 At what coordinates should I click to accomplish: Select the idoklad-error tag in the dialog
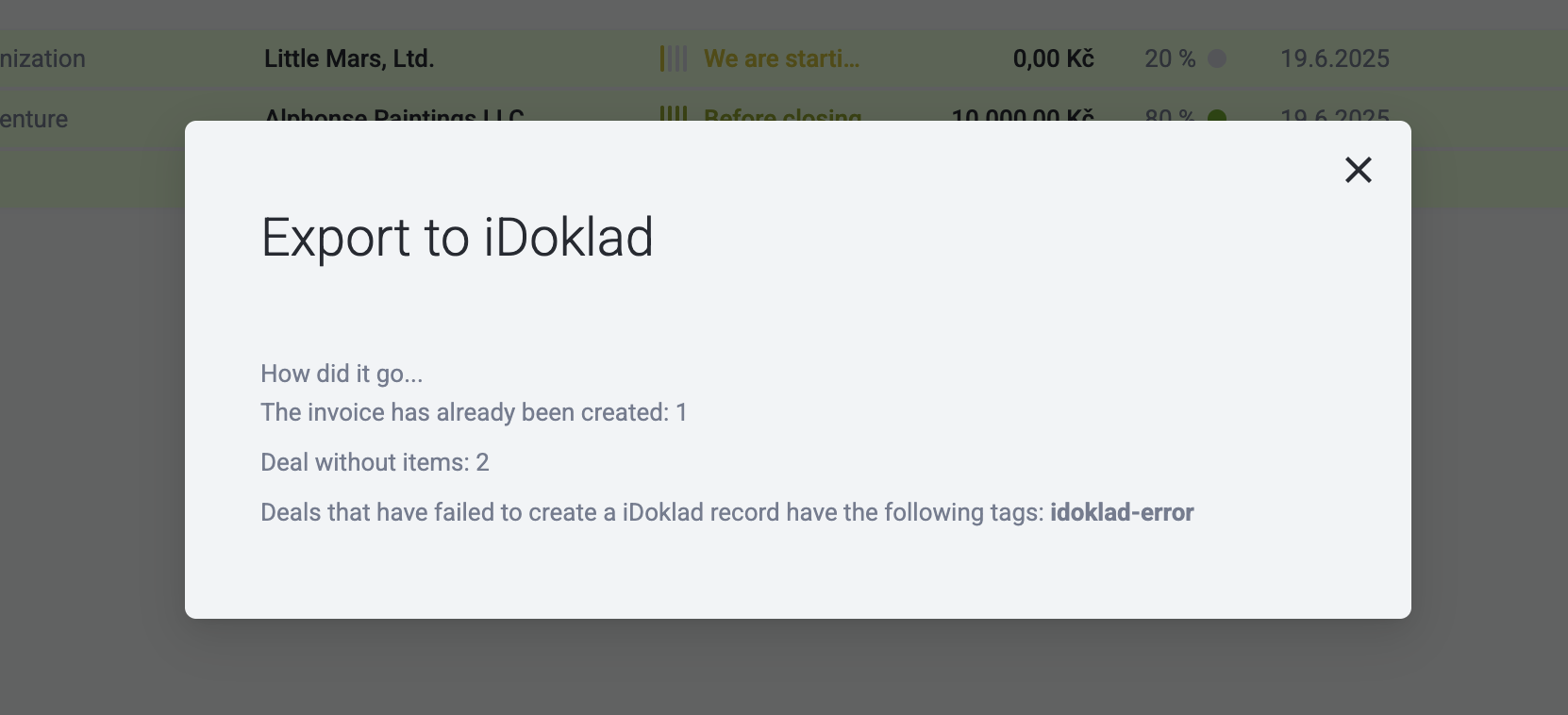click(x=1121, y=512)
